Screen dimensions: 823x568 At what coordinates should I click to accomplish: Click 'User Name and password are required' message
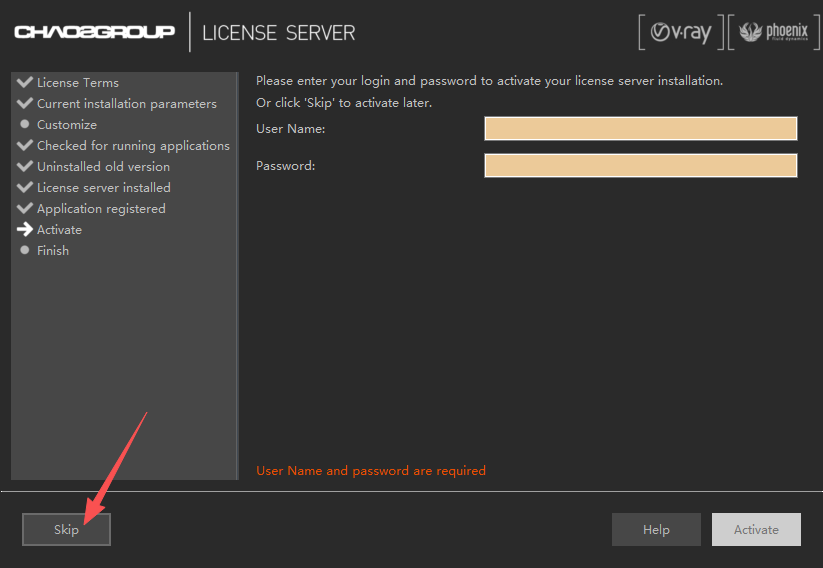click(371, 470)
